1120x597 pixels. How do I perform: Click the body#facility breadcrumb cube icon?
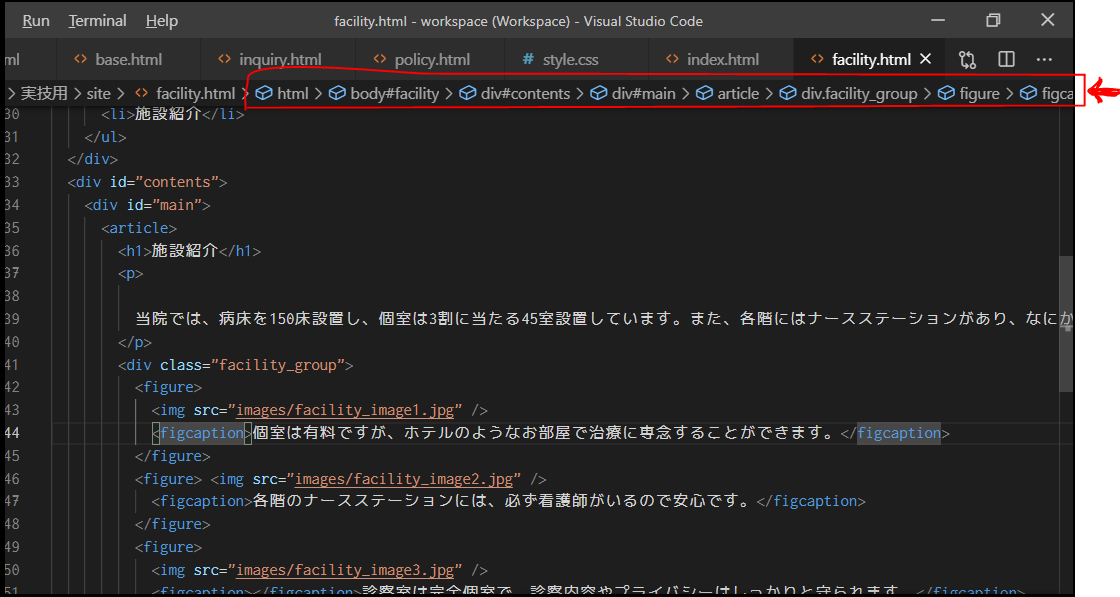(337, 93)
